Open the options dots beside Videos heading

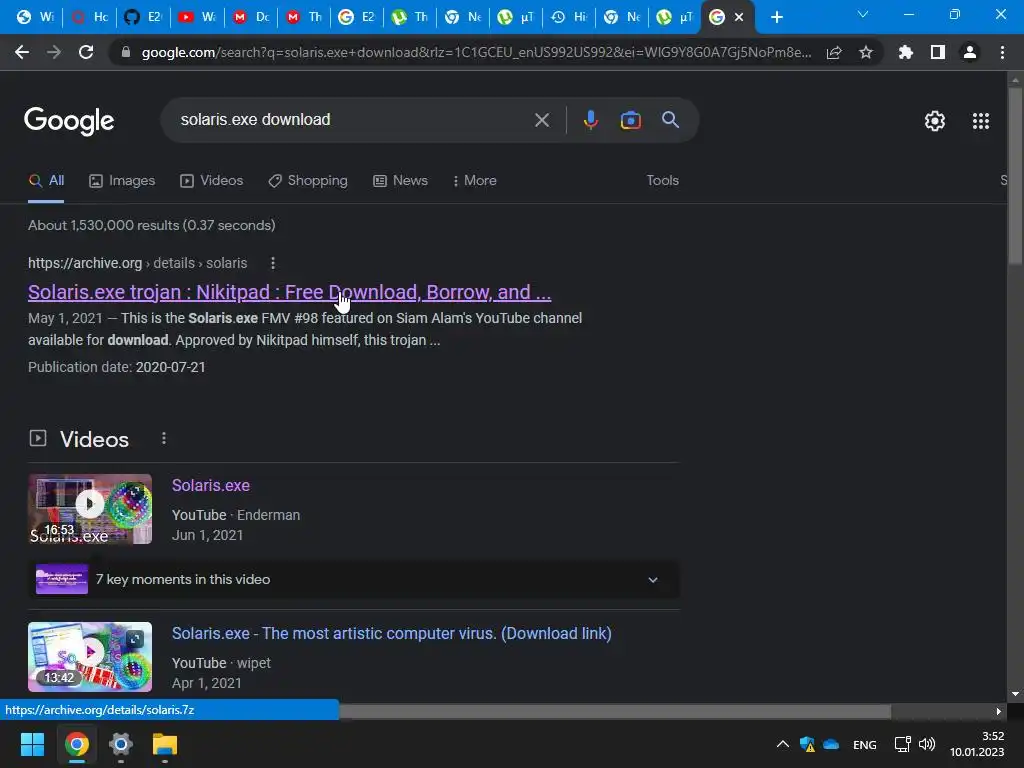164,438
